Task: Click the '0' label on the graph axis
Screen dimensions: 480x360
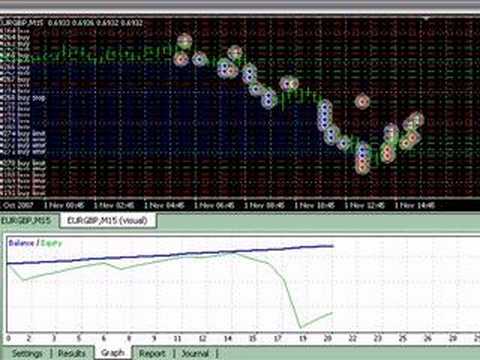Action: pyautogui.click(x=8, y=339)
